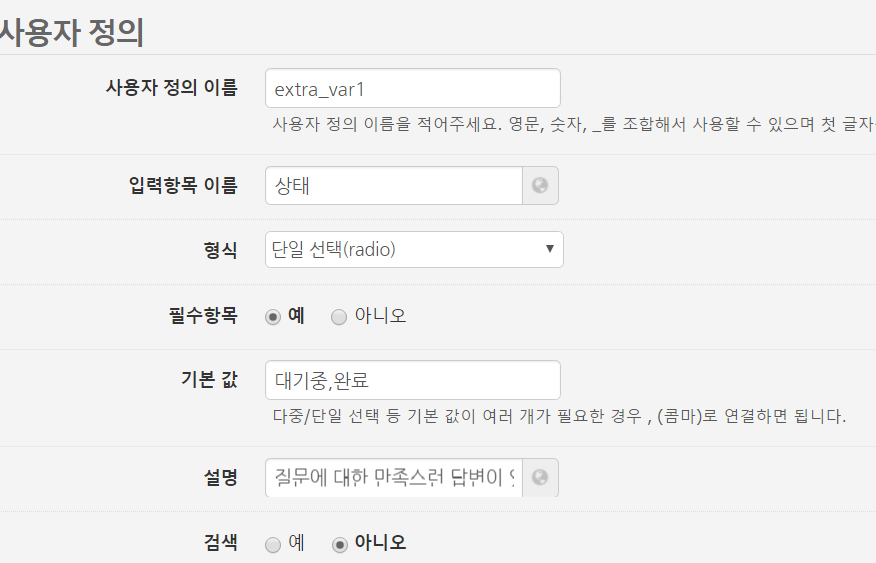Open the 형식 dropdown showing 단일 선택(radio)
Viewport: 876px width, 563px height.
pos(414,250)
